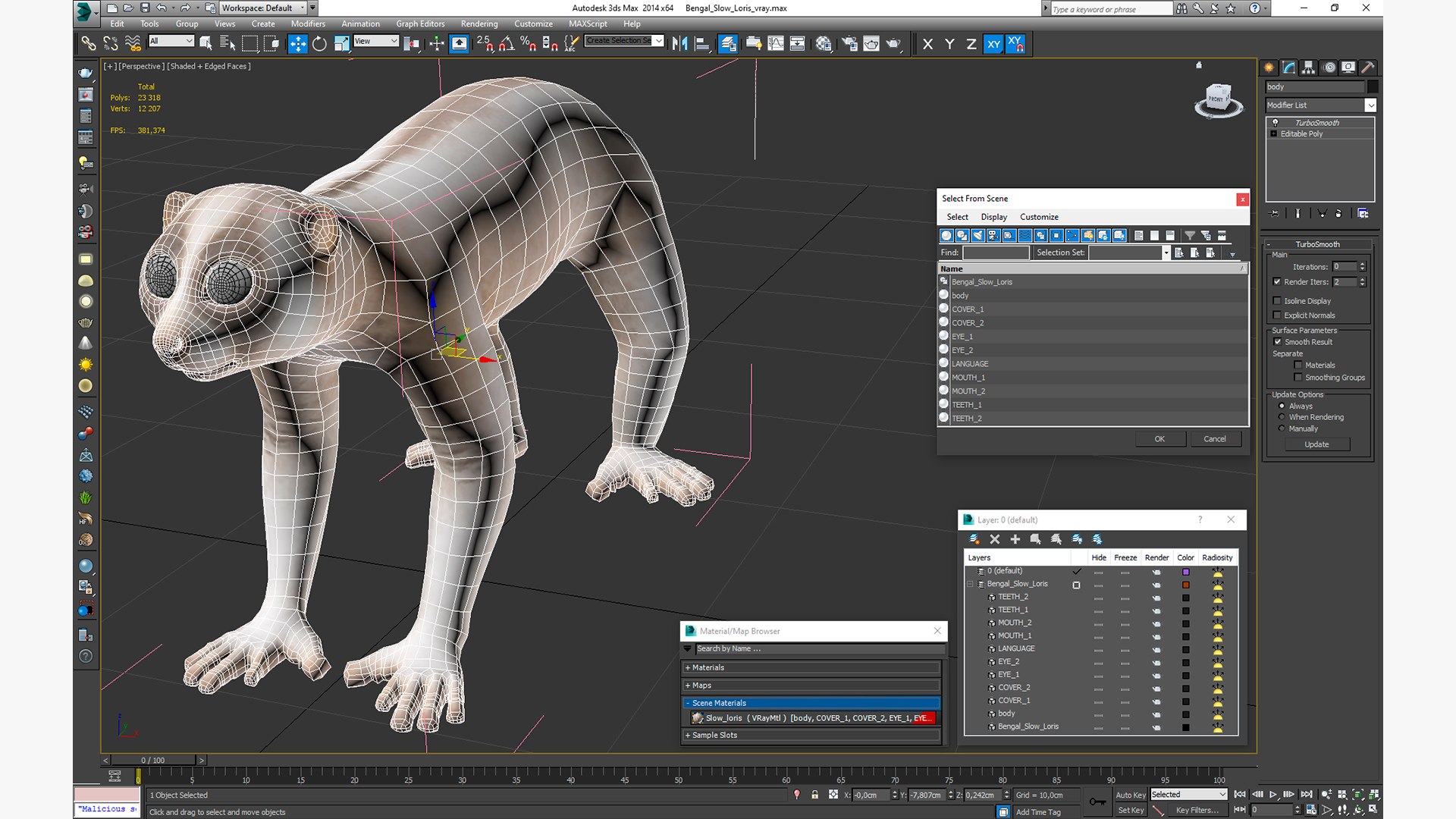The width and height of the screenshot is (1456, 819).
Task: Select the Select and Link tool
Action: 89,44
